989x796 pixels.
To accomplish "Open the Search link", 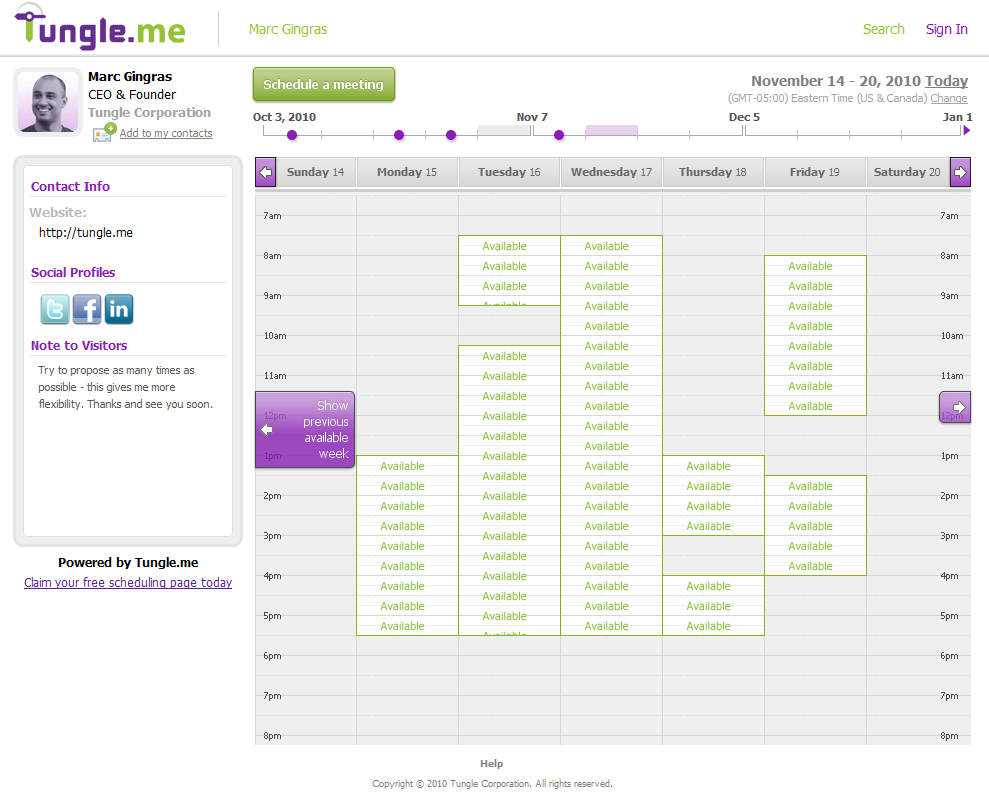I will [883, 29].
